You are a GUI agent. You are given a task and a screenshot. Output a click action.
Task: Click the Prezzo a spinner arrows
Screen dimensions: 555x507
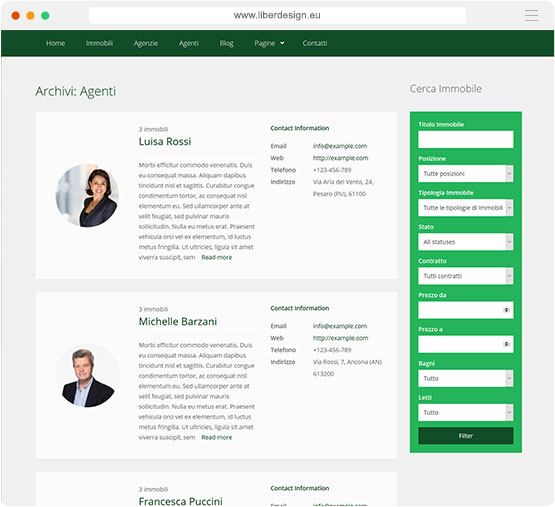point(507,344)
